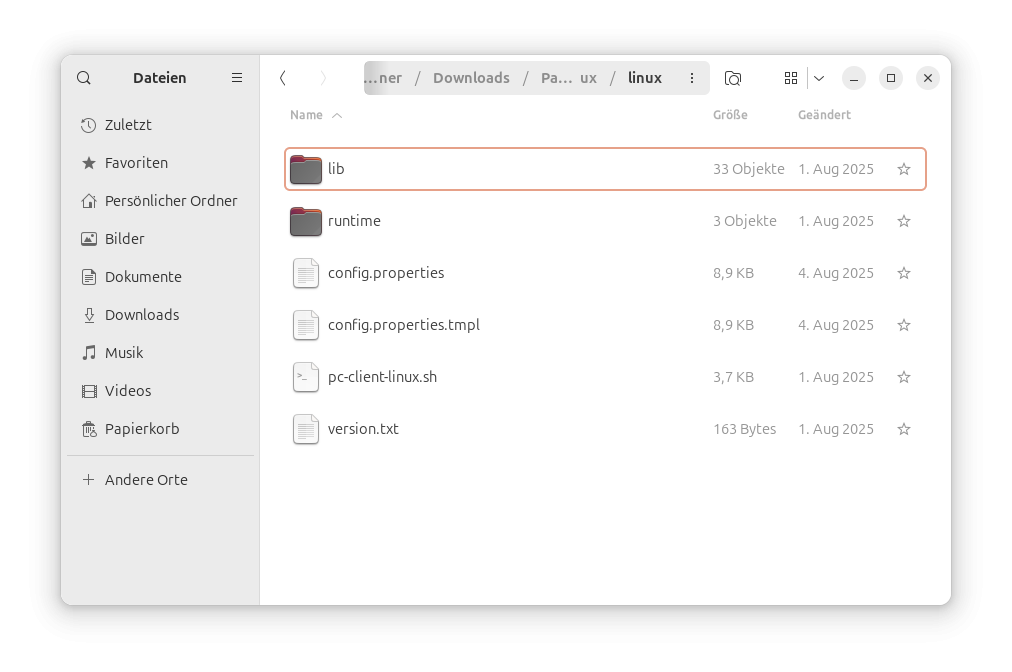This screenshot has width=1012, height=672.
Task: Open Dokumente in the sidebar
Action: 160,278
